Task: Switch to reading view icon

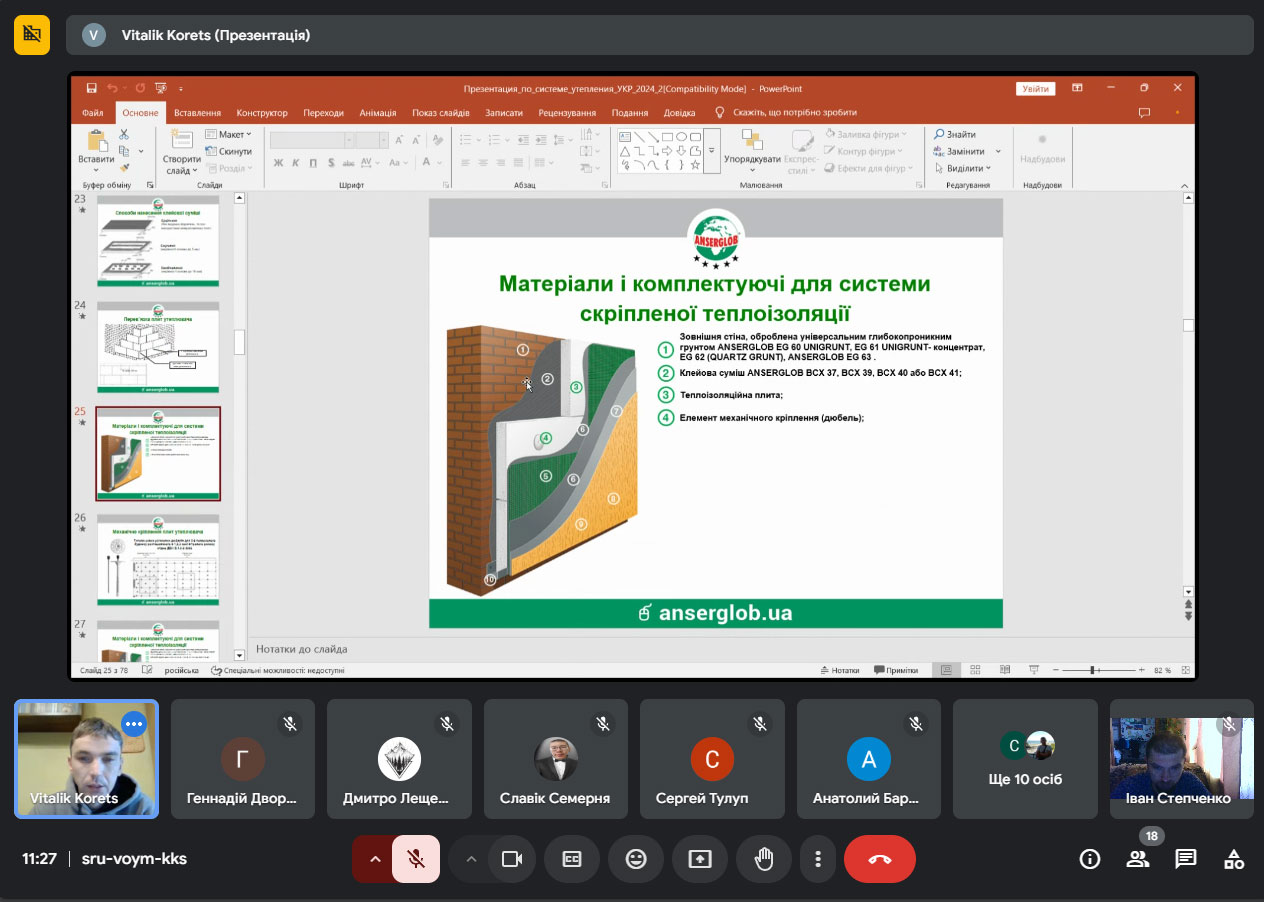Action: pyautogui.click(x=1005, y=670)
